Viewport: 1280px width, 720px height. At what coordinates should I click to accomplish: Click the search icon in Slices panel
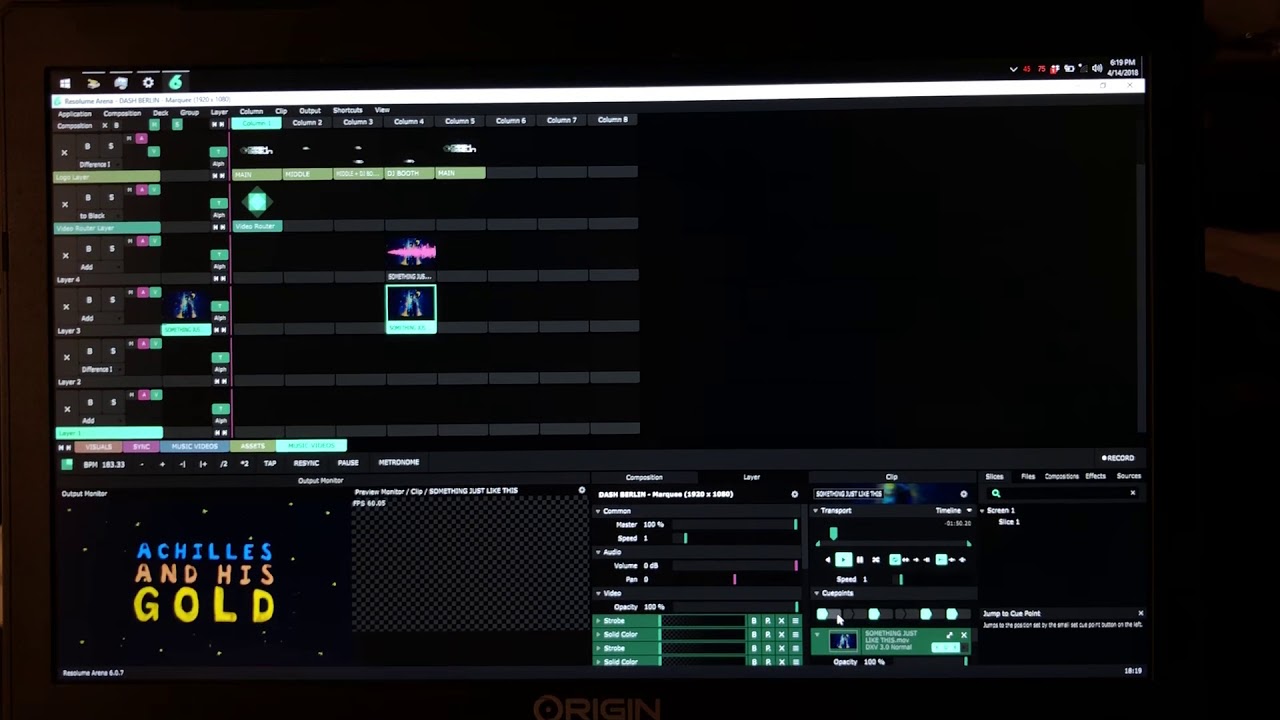996,493
